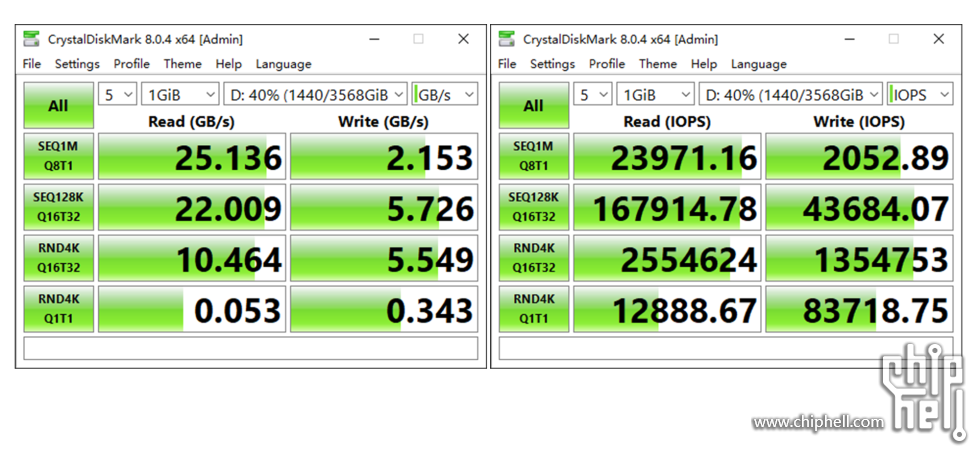Click RND4K Q16T32 read result 10.464
The width and height of the screenshot is (980, 457).
click(x=192, y=258)
